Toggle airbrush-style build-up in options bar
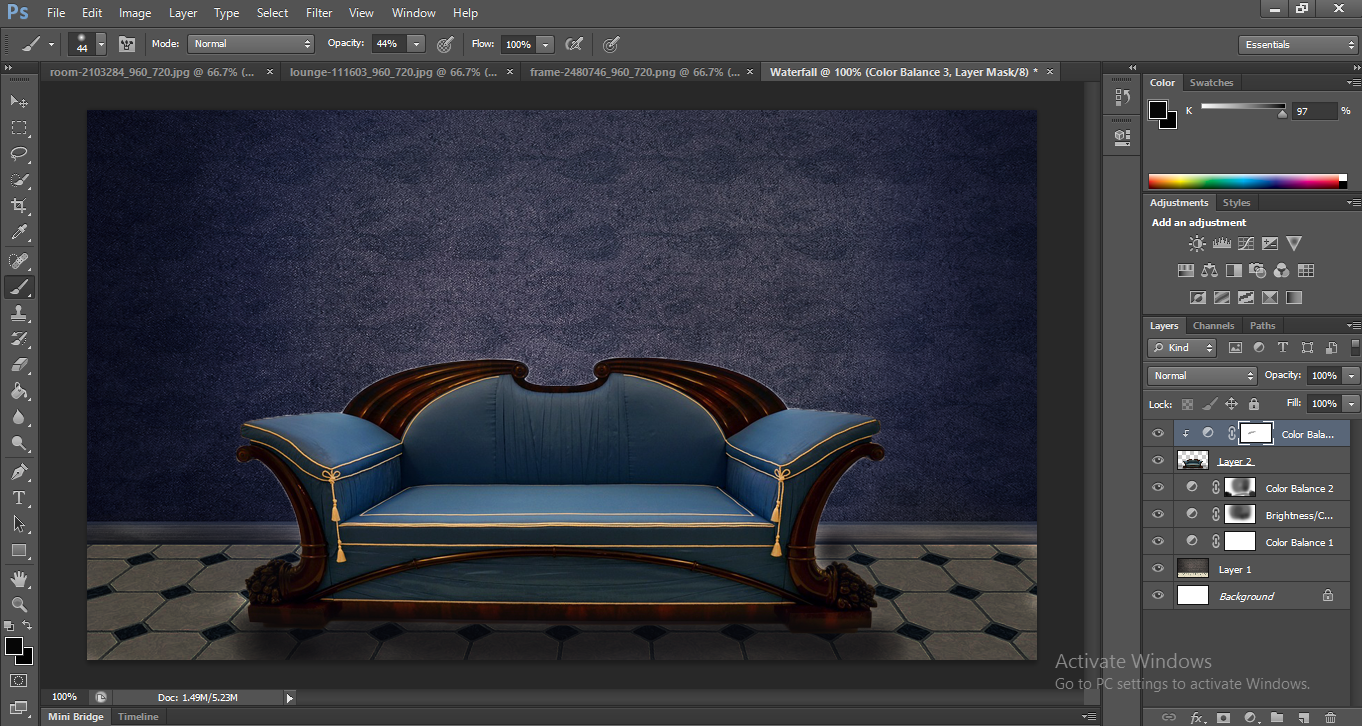The image size is (1362, 726). pyautogui.click(x=574, y=44)
